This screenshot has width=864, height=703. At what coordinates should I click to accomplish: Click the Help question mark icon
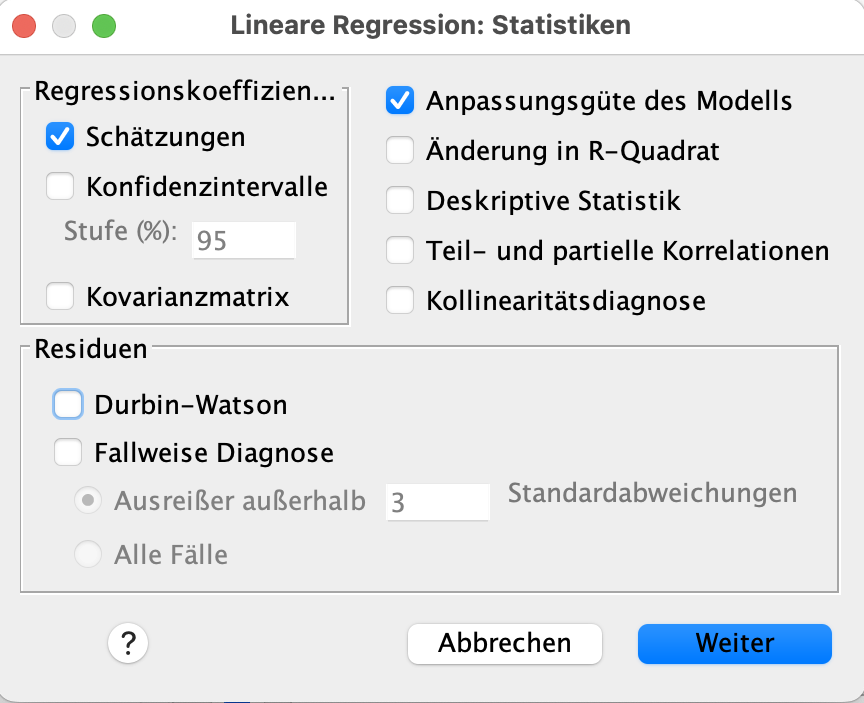[x=127, y=644]
